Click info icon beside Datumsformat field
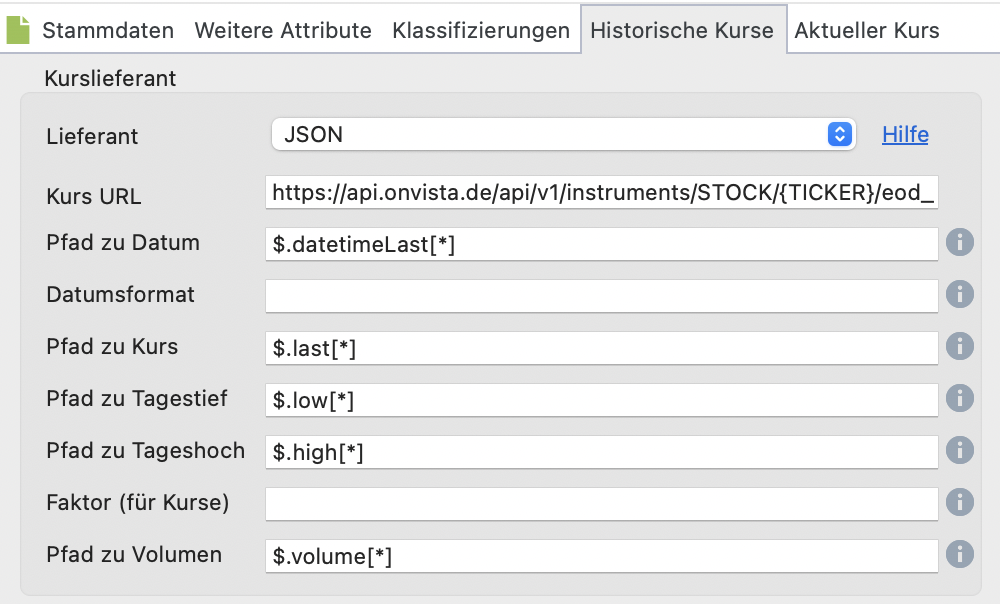This screenshot has height=604, width=1000. coord(959,295)
